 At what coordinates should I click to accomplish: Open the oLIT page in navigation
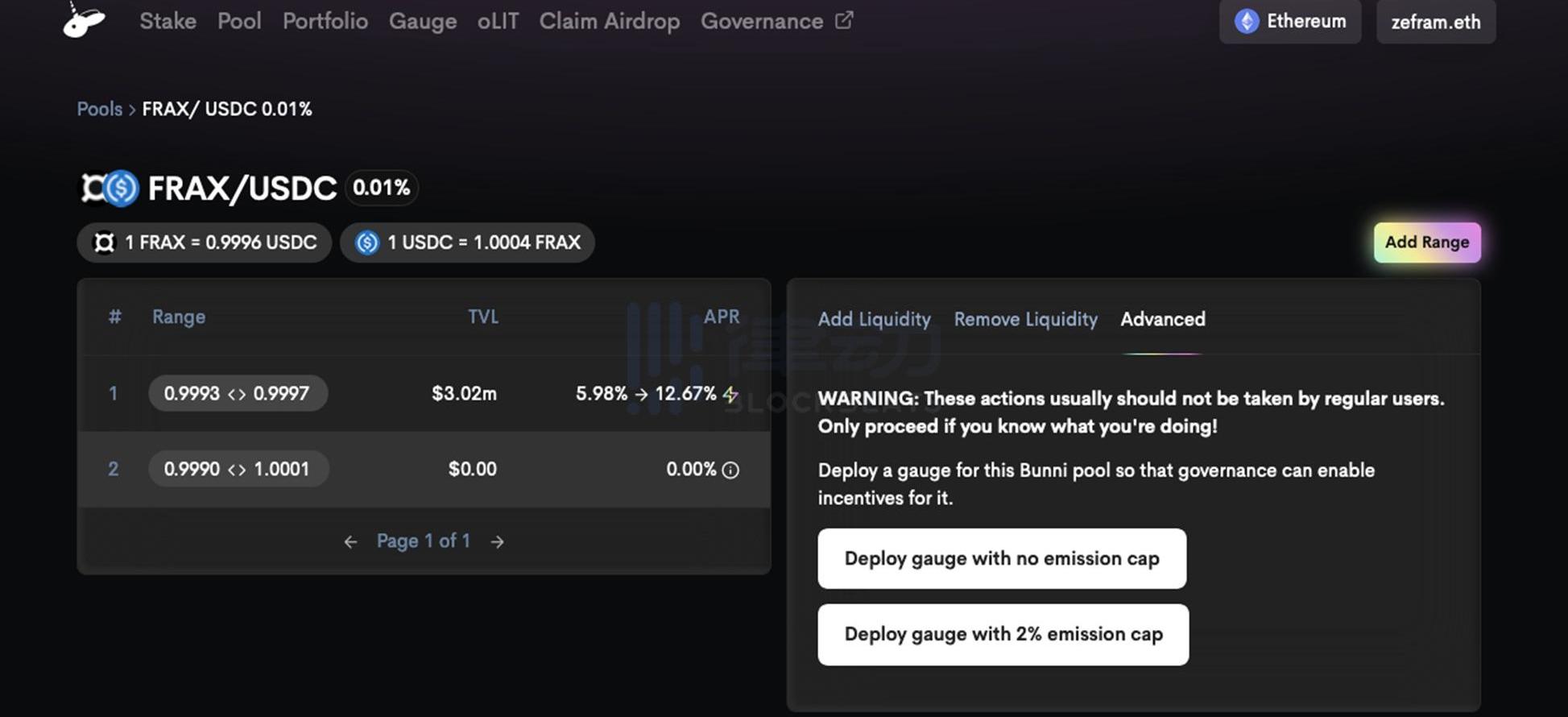point(498,21)
